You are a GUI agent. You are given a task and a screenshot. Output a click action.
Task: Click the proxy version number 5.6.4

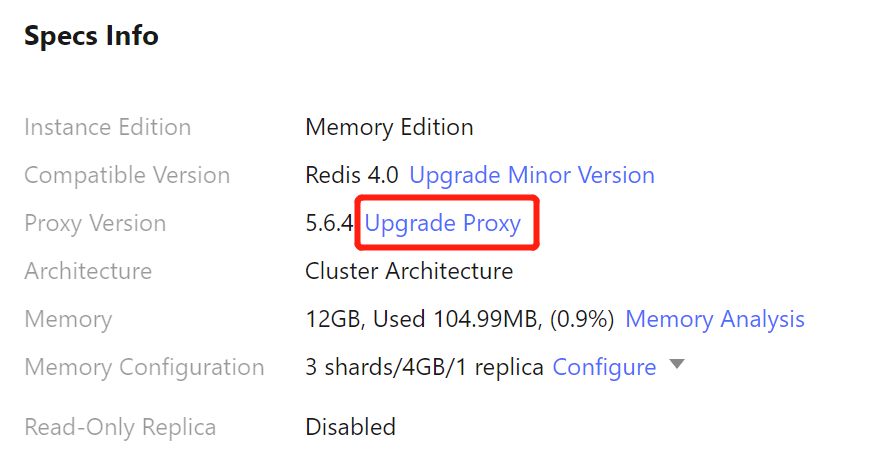pos(329,223)
